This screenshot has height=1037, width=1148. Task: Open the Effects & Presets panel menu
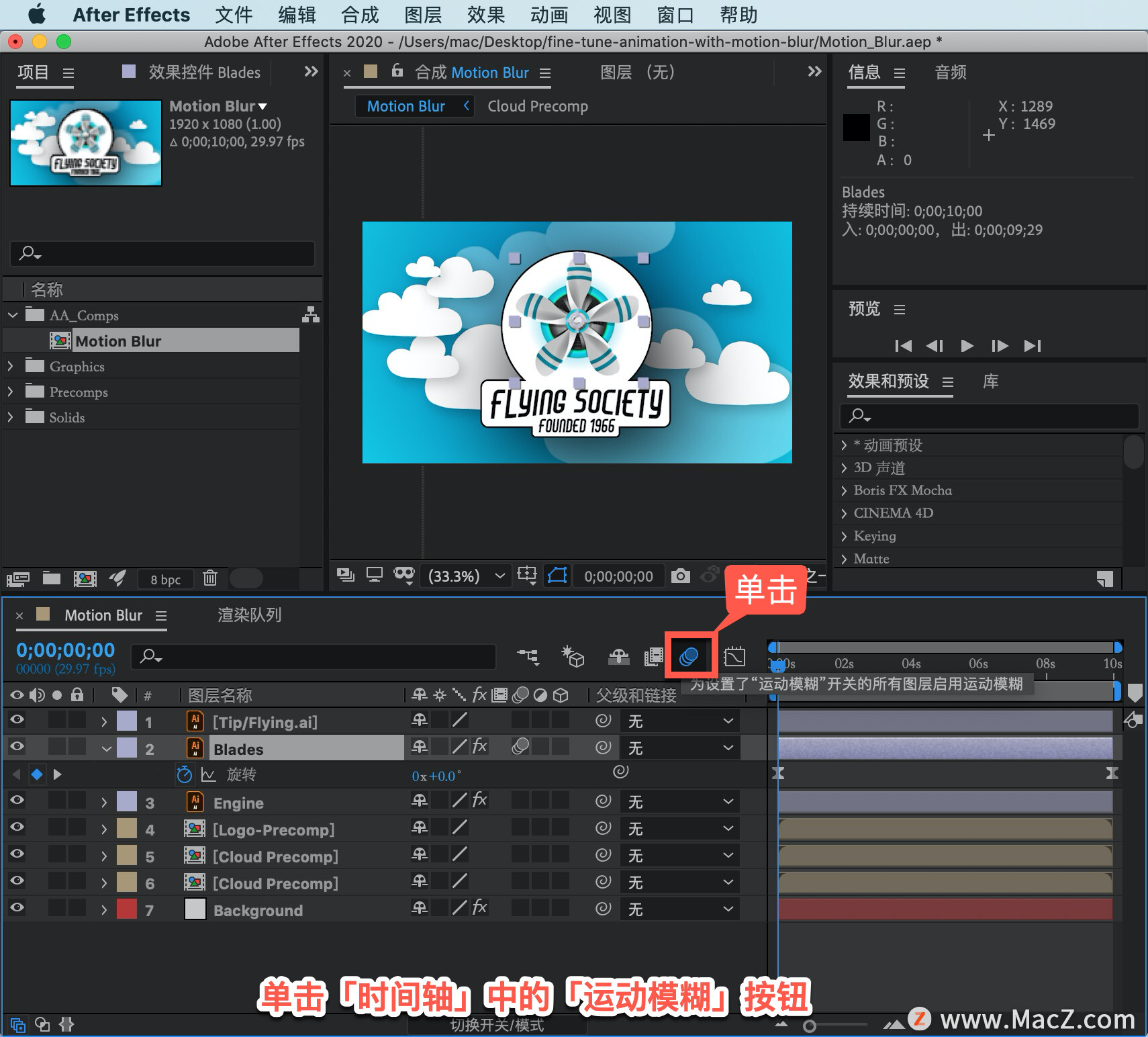[948, 382]
